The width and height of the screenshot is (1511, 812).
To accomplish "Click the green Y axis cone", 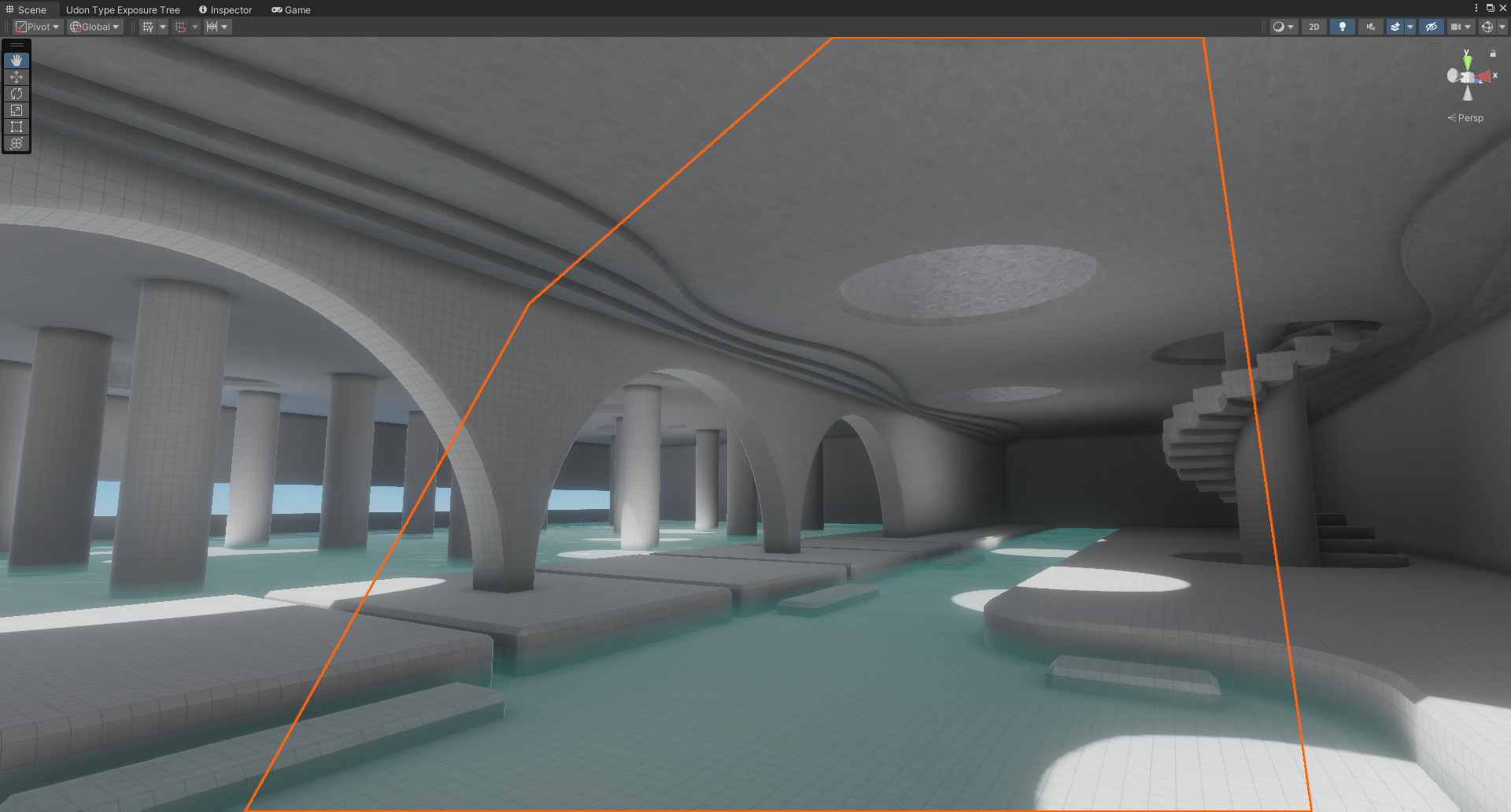I will [1468, 61].
